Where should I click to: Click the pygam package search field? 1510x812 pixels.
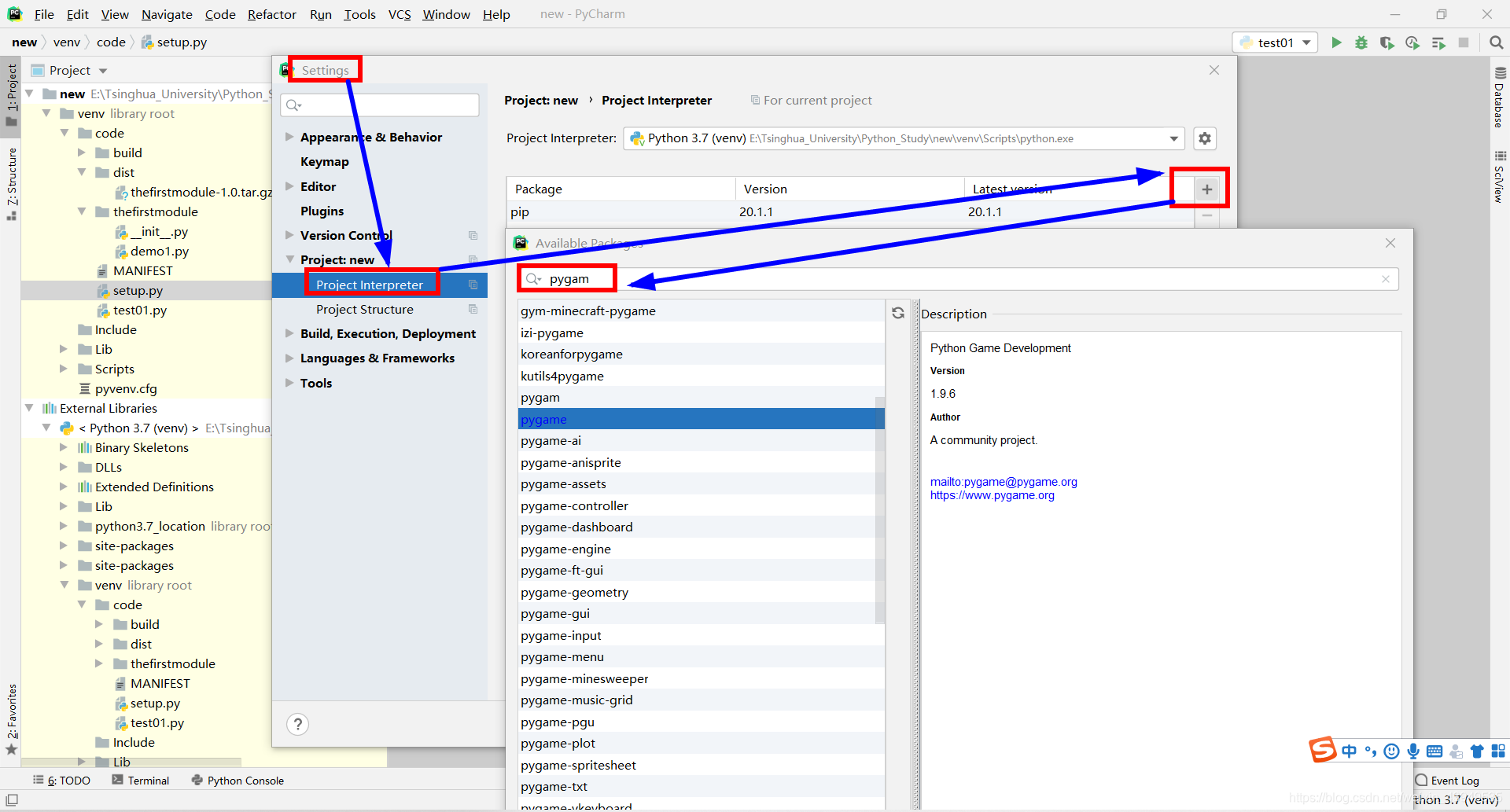[958, 279]
